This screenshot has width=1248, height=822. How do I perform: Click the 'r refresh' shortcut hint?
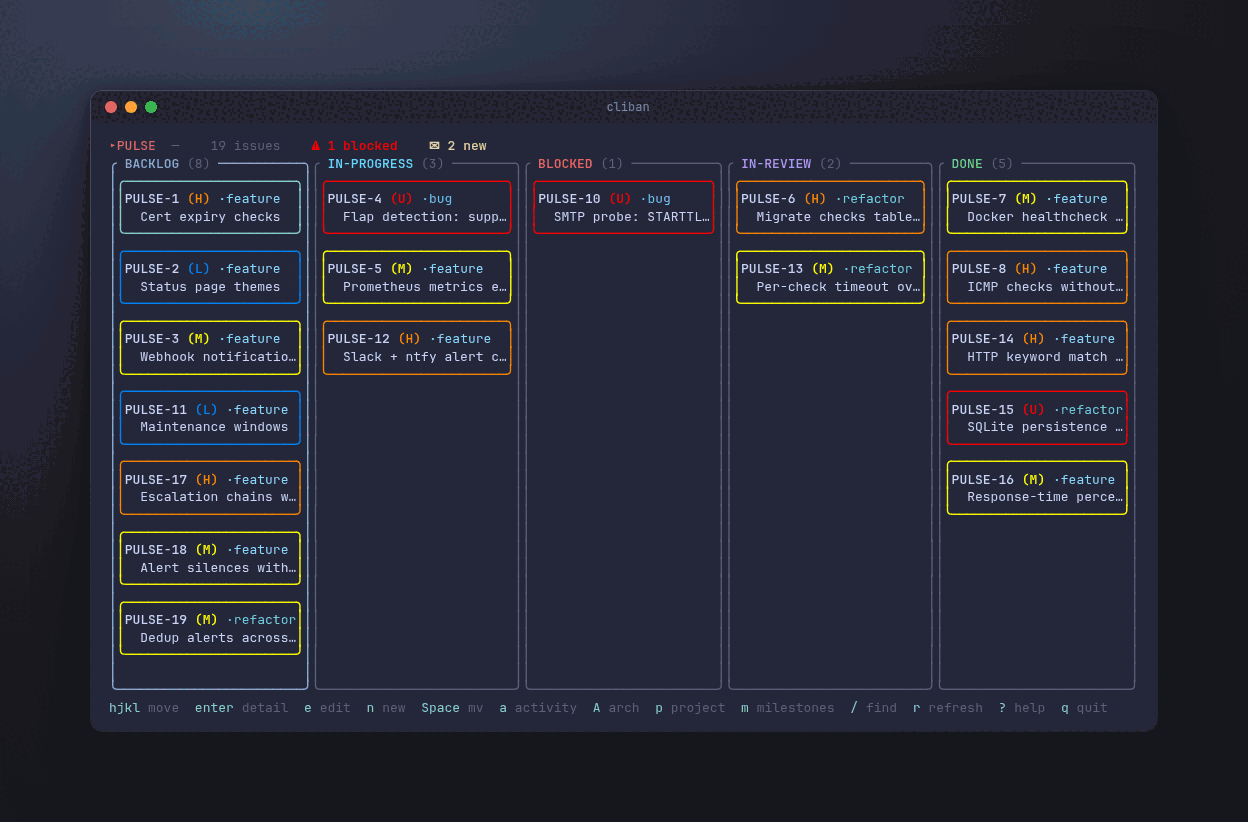point(948,708)
